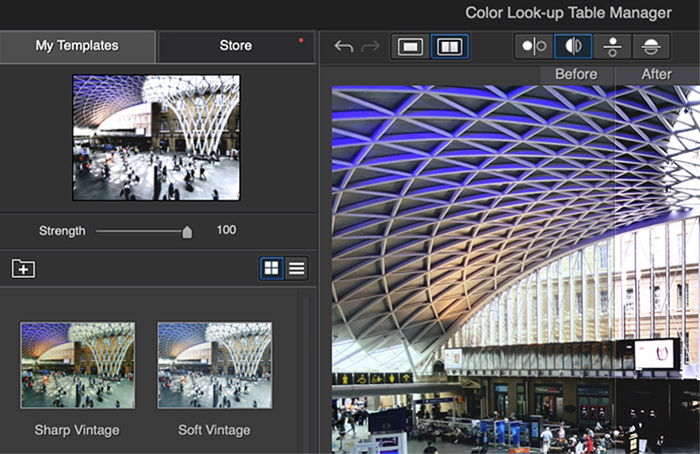Screen dimensions: 700x454
Task: Click the template preview image
Action: click(x=156, y=137)
